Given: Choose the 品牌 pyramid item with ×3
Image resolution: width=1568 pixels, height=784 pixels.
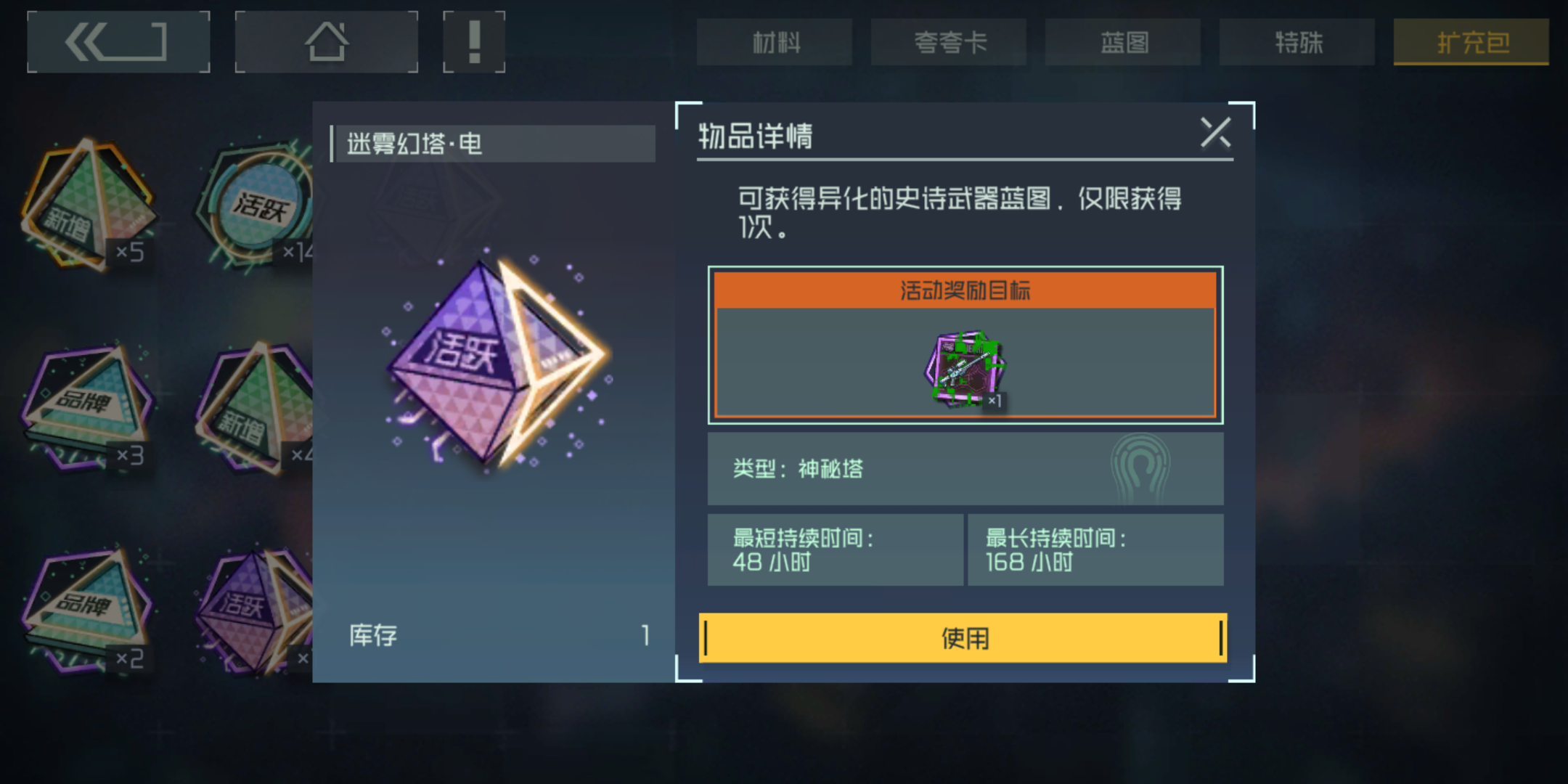Looking at the screenshot, I should point(89,407).
